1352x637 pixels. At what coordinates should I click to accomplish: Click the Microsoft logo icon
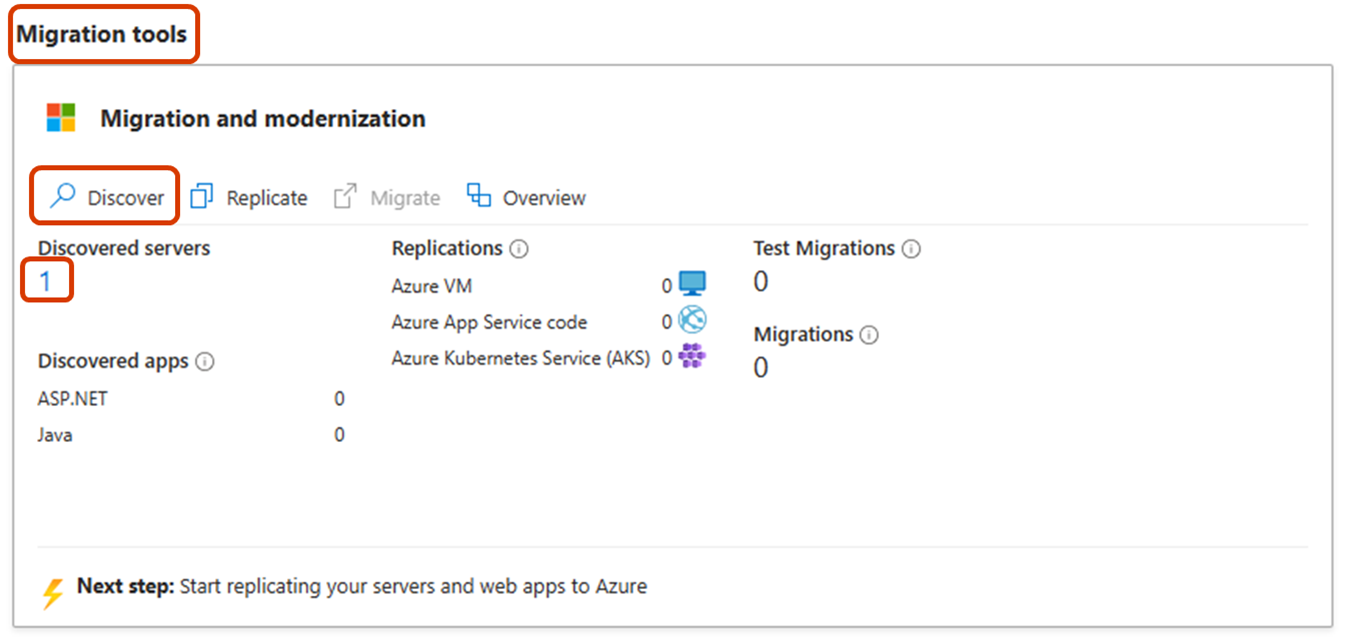61,118
